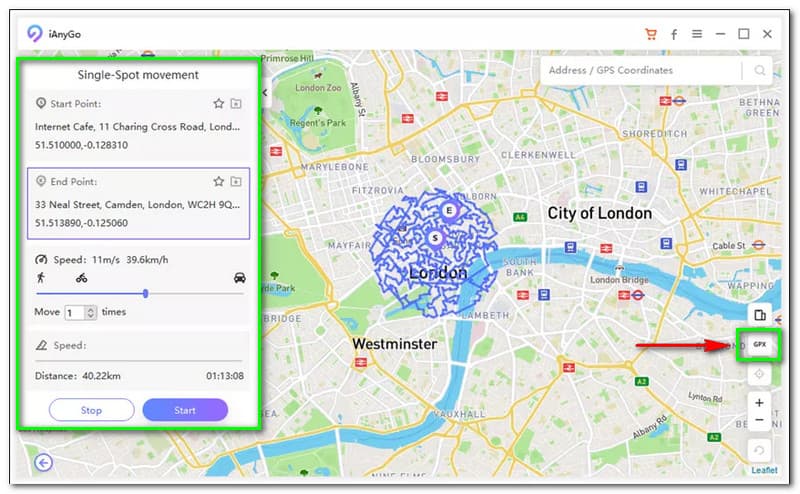Click the 01:13:08 duration text

tap(225, 376)
